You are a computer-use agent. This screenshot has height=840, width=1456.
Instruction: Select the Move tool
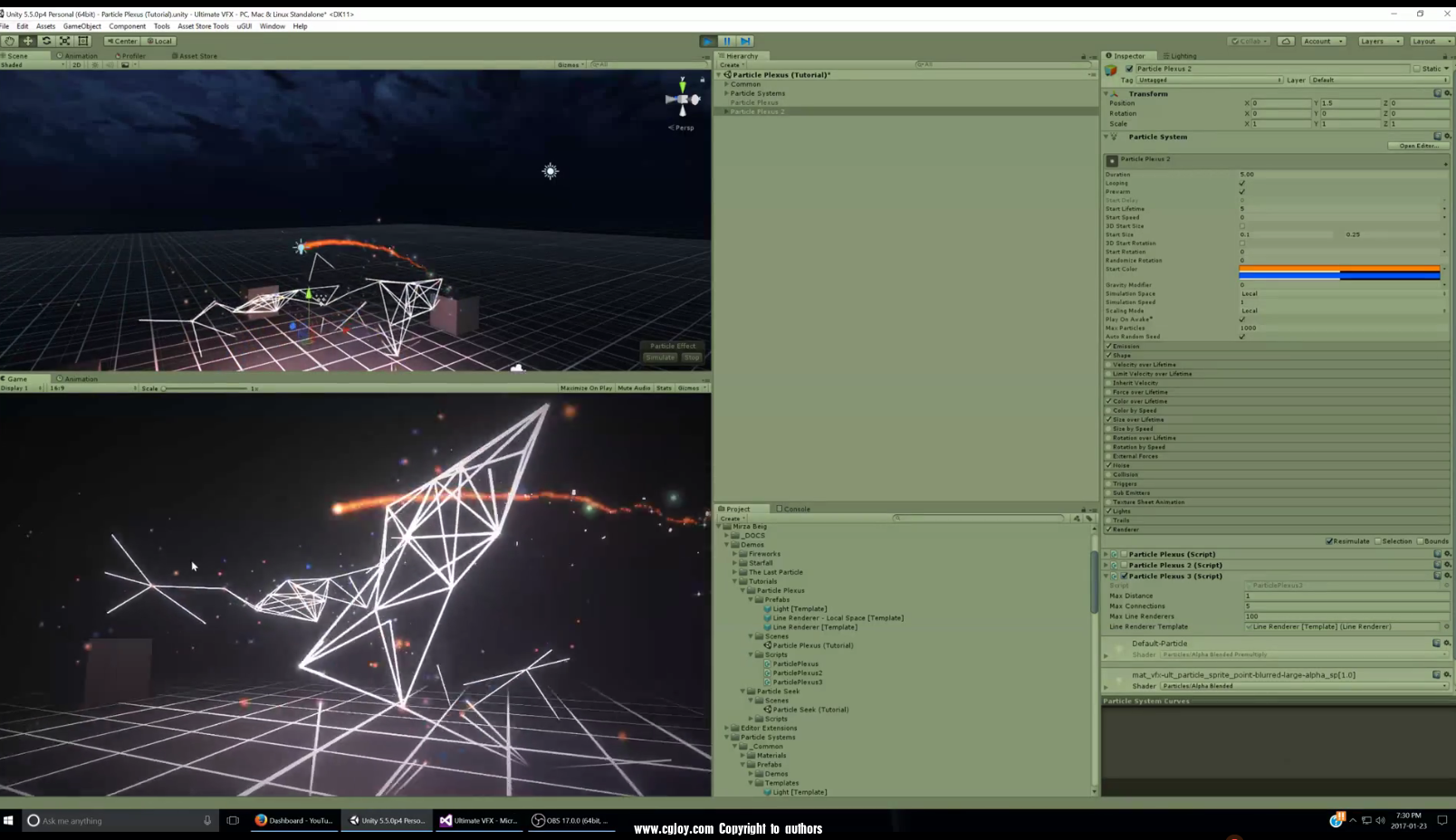pos(28,41)
